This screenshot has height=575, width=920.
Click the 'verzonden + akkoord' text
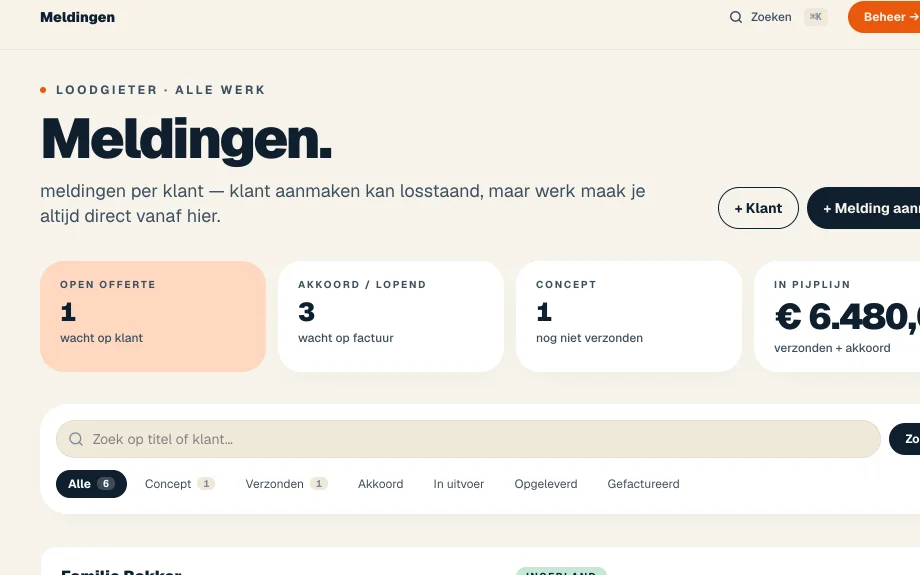(x=832, y=348)
